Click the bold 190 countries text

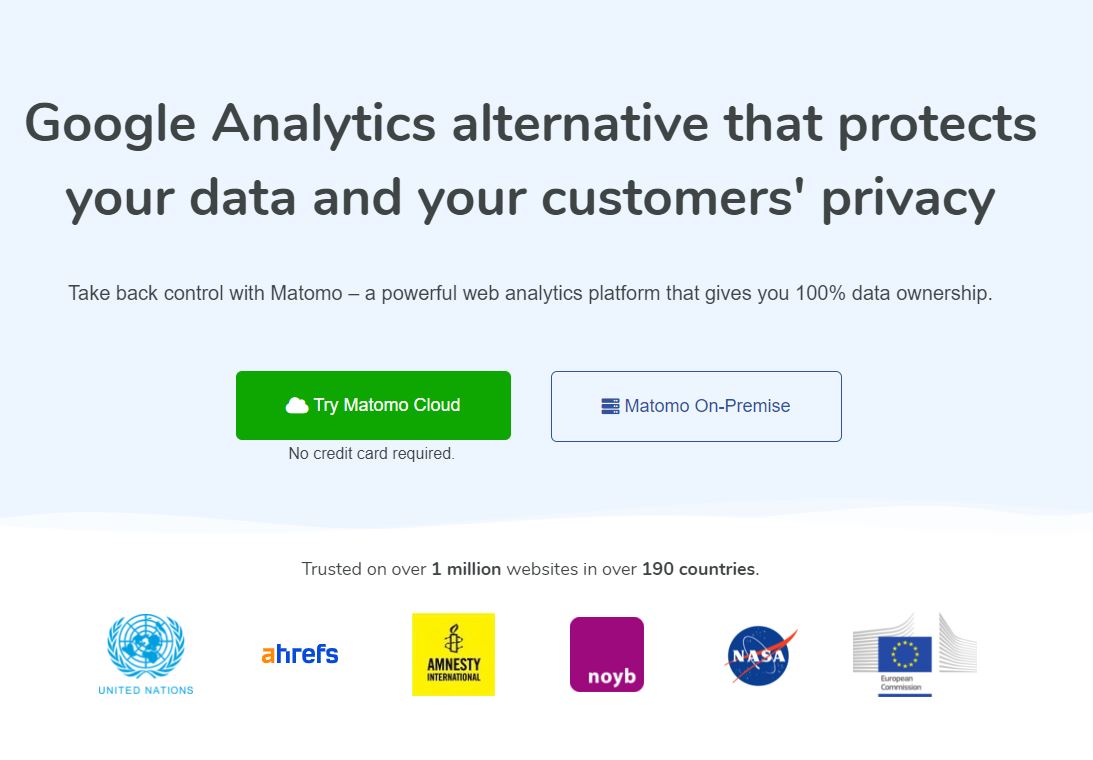(698, 569)
